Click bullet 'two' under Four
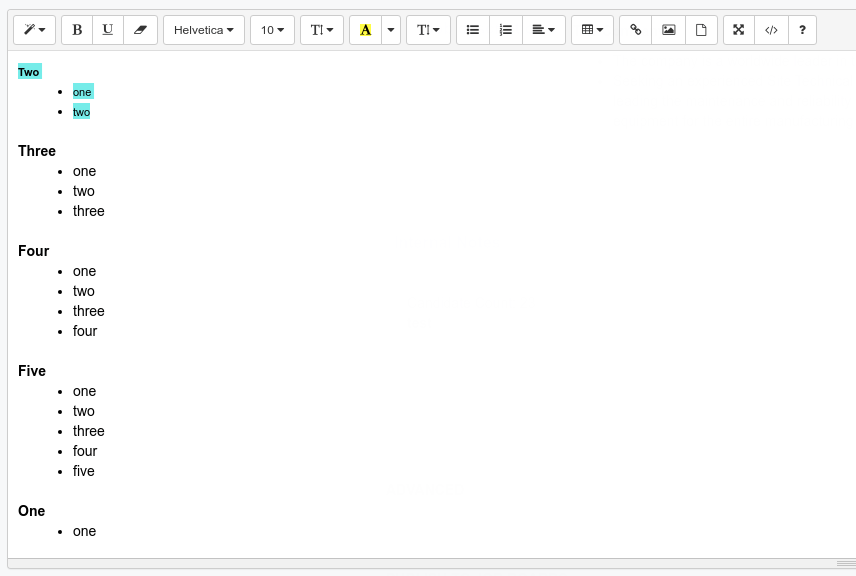The image size is (856, 576). pos(84,291)
